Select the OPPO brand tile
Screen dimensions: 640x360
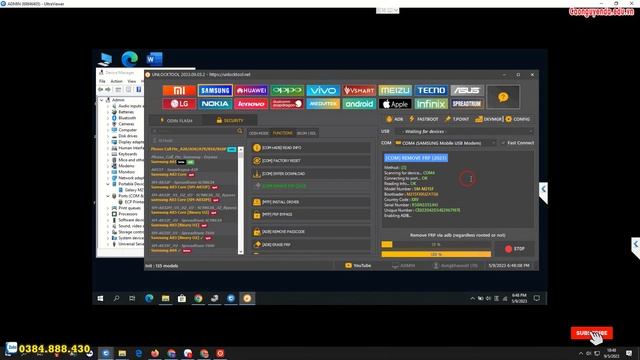tap(287, 90)
